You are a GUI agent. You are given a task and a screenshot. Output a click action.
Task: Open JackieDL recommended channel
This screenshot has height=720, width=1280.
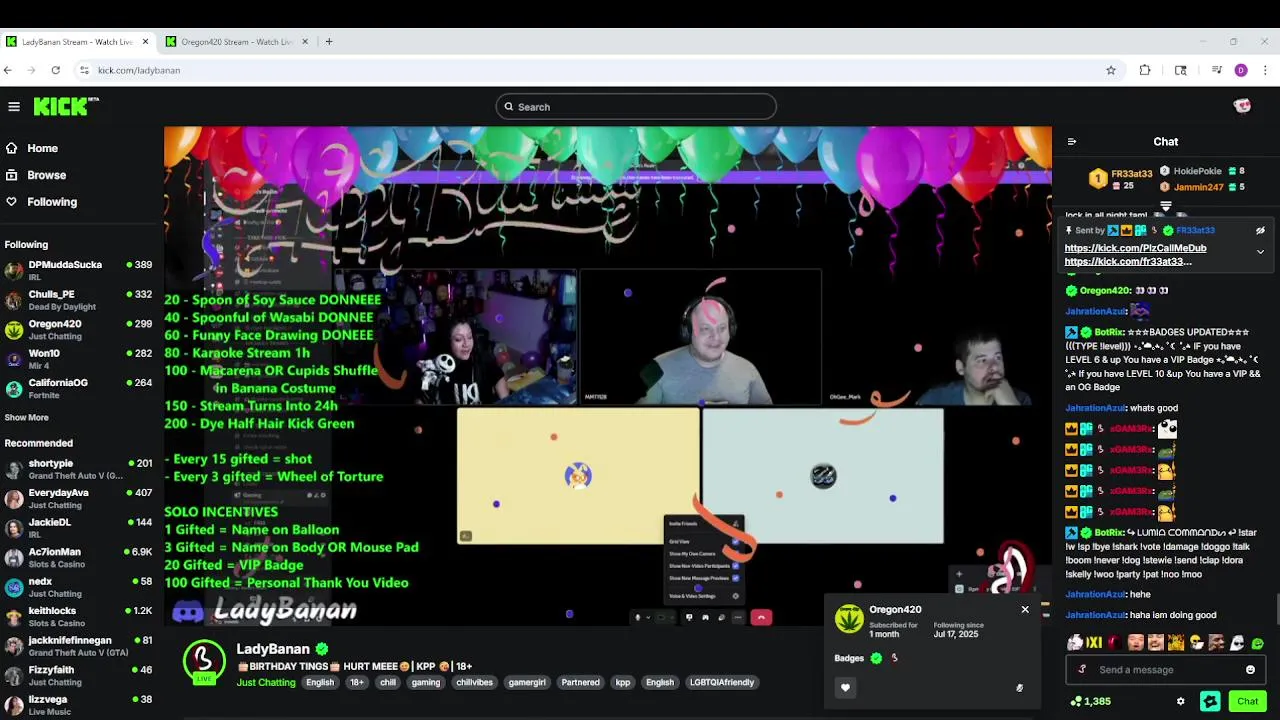78,528
